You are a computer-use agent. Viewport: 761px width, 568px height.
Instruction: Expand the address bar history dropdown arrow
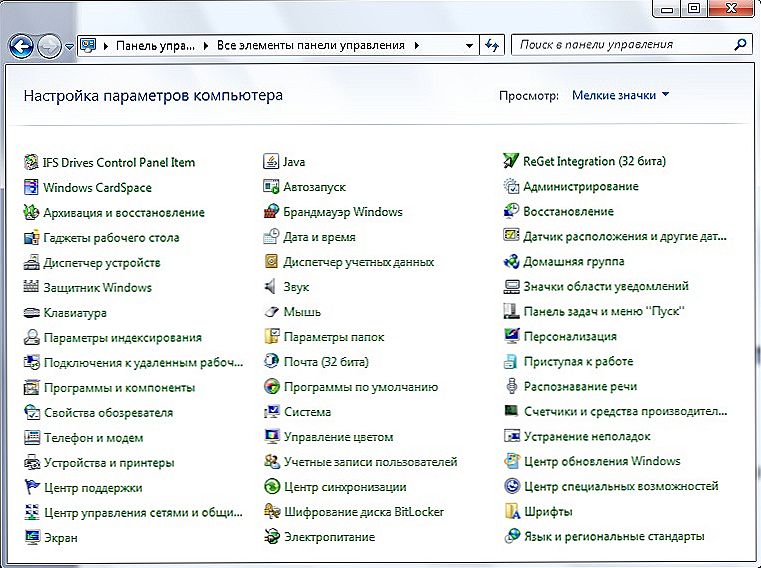tap(469, 46)
